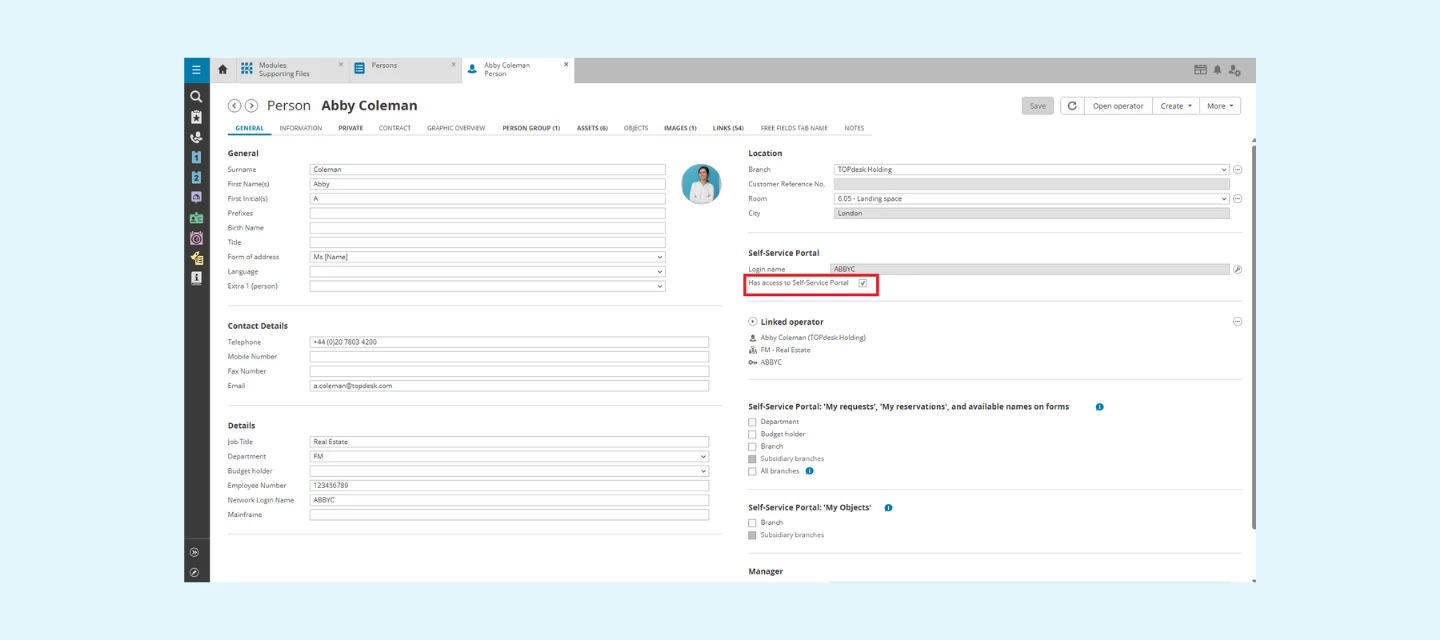Image resolution: width=1440 pixels, height=640 pixels.
Task: Check the Budget holder checkbox
Action: 752,434
